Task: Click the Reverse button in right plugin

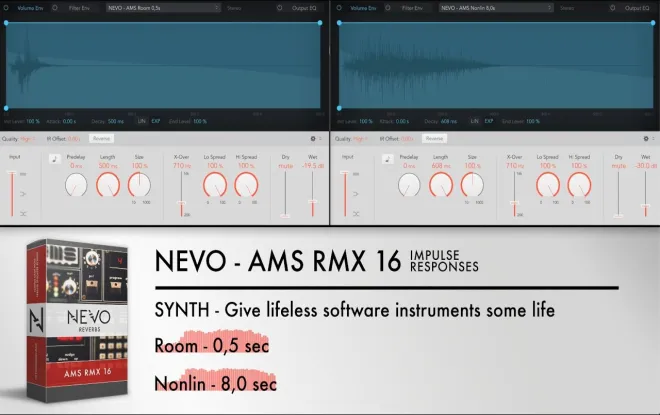Action: pyautogui.click(x=434, y=138)
